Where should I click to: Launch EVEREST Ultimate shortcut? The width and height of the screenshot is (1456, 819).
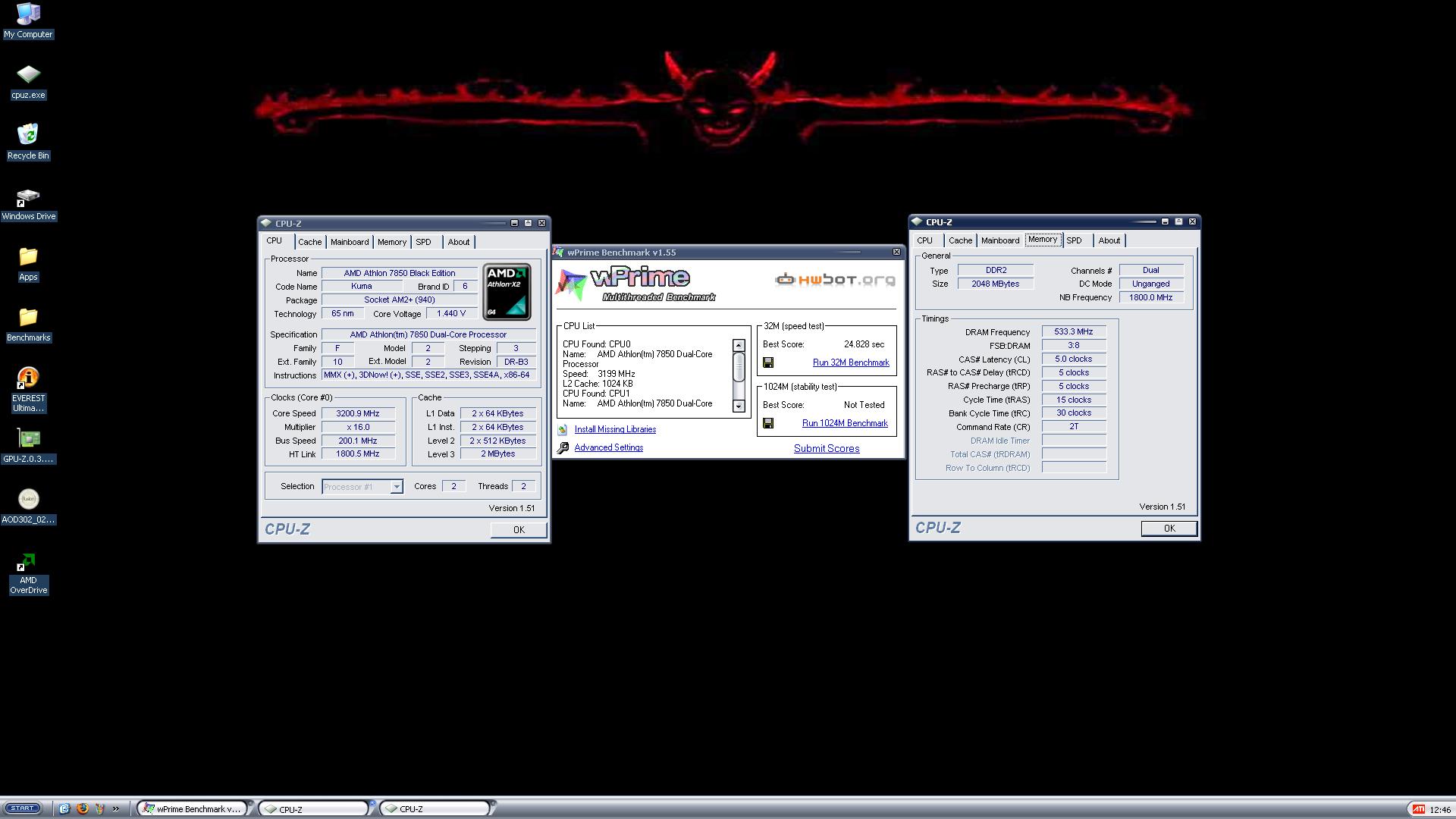28,390
